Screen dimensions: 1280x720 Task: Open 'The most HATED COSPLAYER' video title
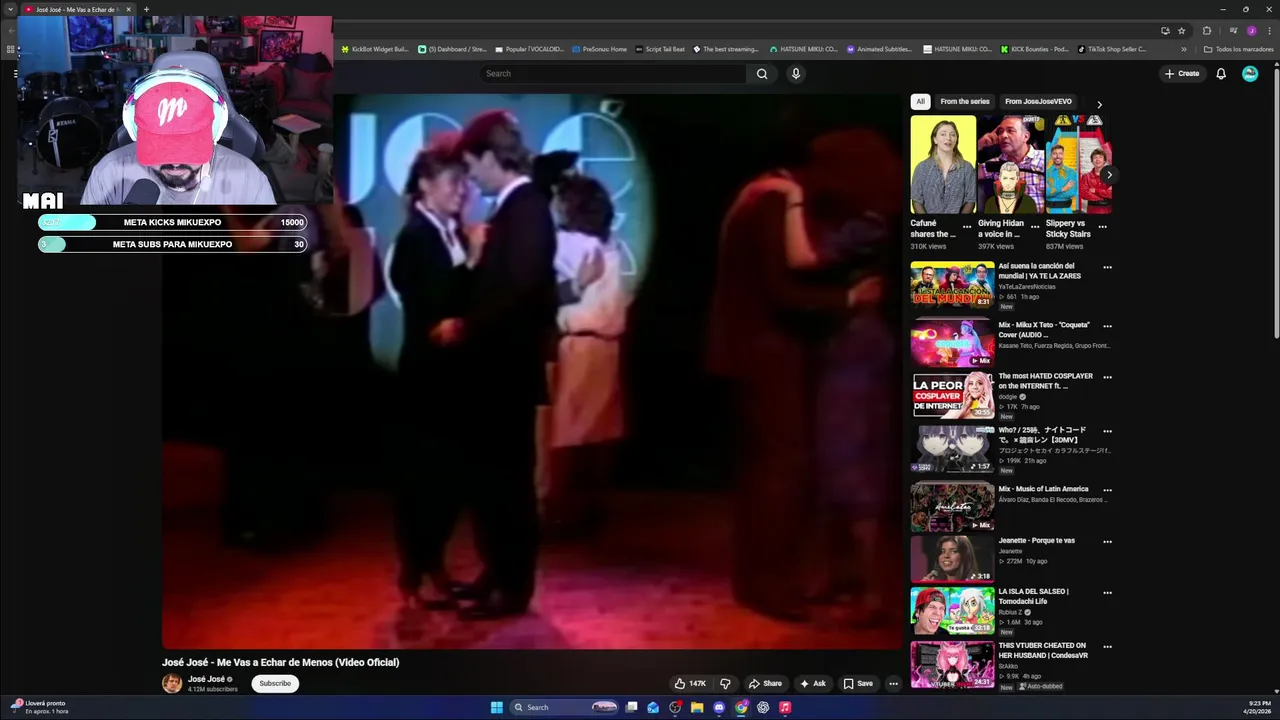point(1045,381)
